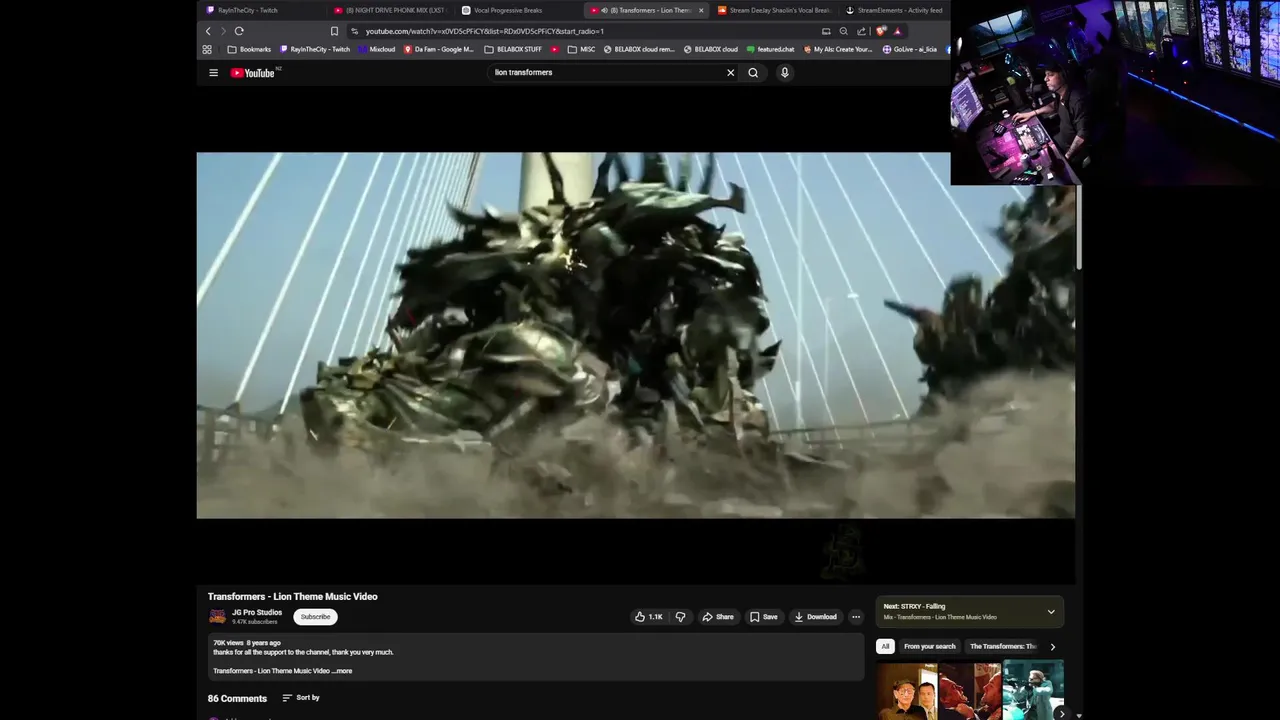Open the JG Pro Studios channel name
The height and width of the screenshot is (720, 1280).
coord(257,612)
